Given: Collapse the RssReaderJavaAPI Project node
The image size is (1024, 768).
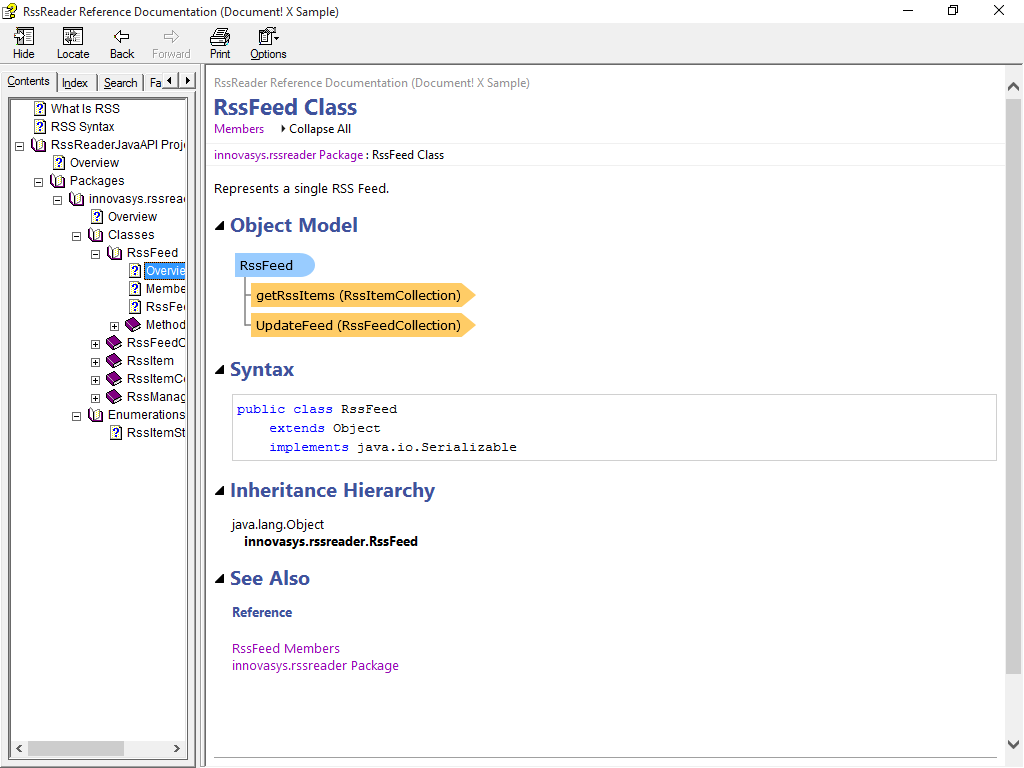Looking at the screenshot, I should [x=20, y=146].
